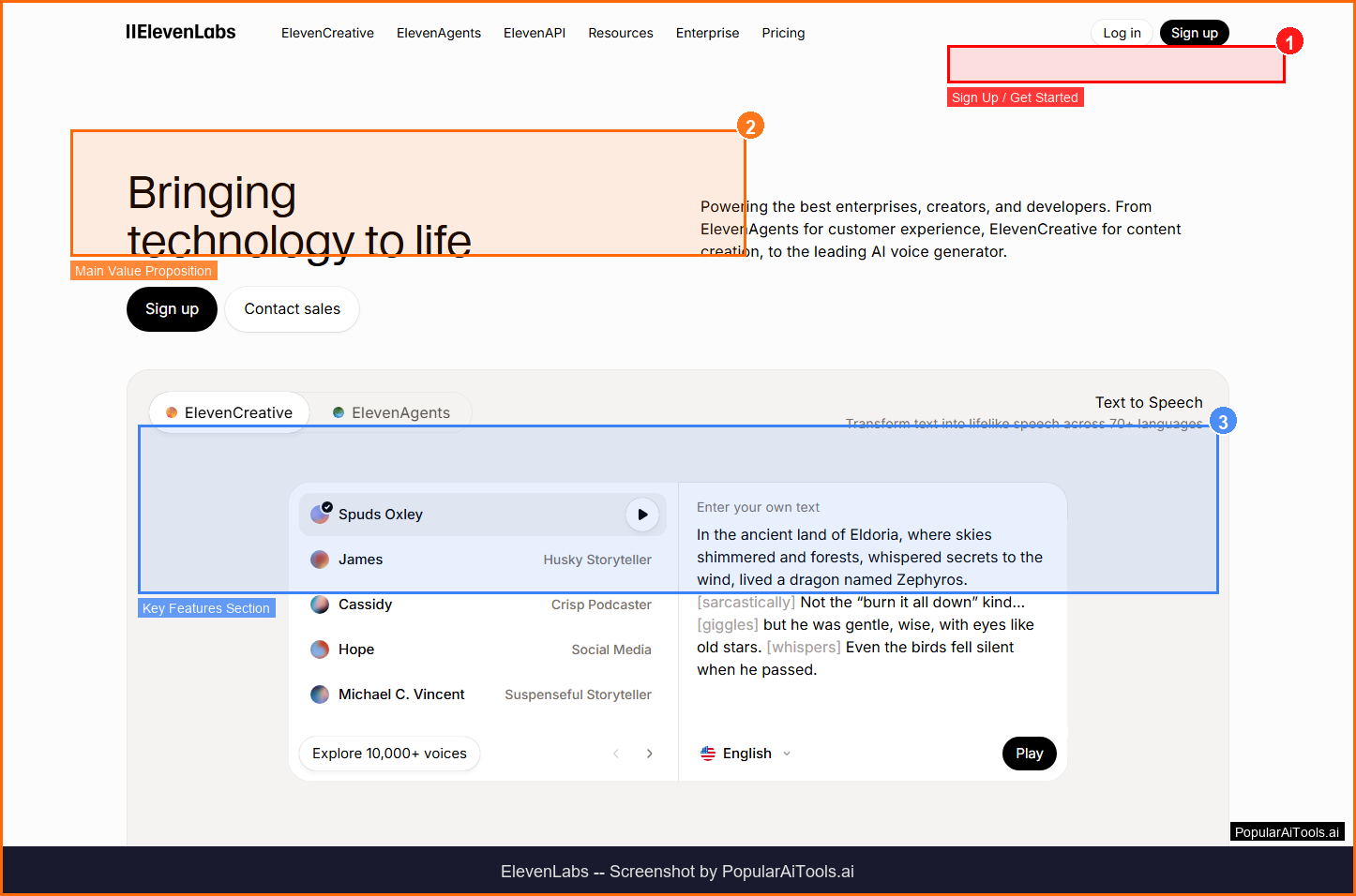
Task: Click the James voice avatar icon
Action: [320, 560]
